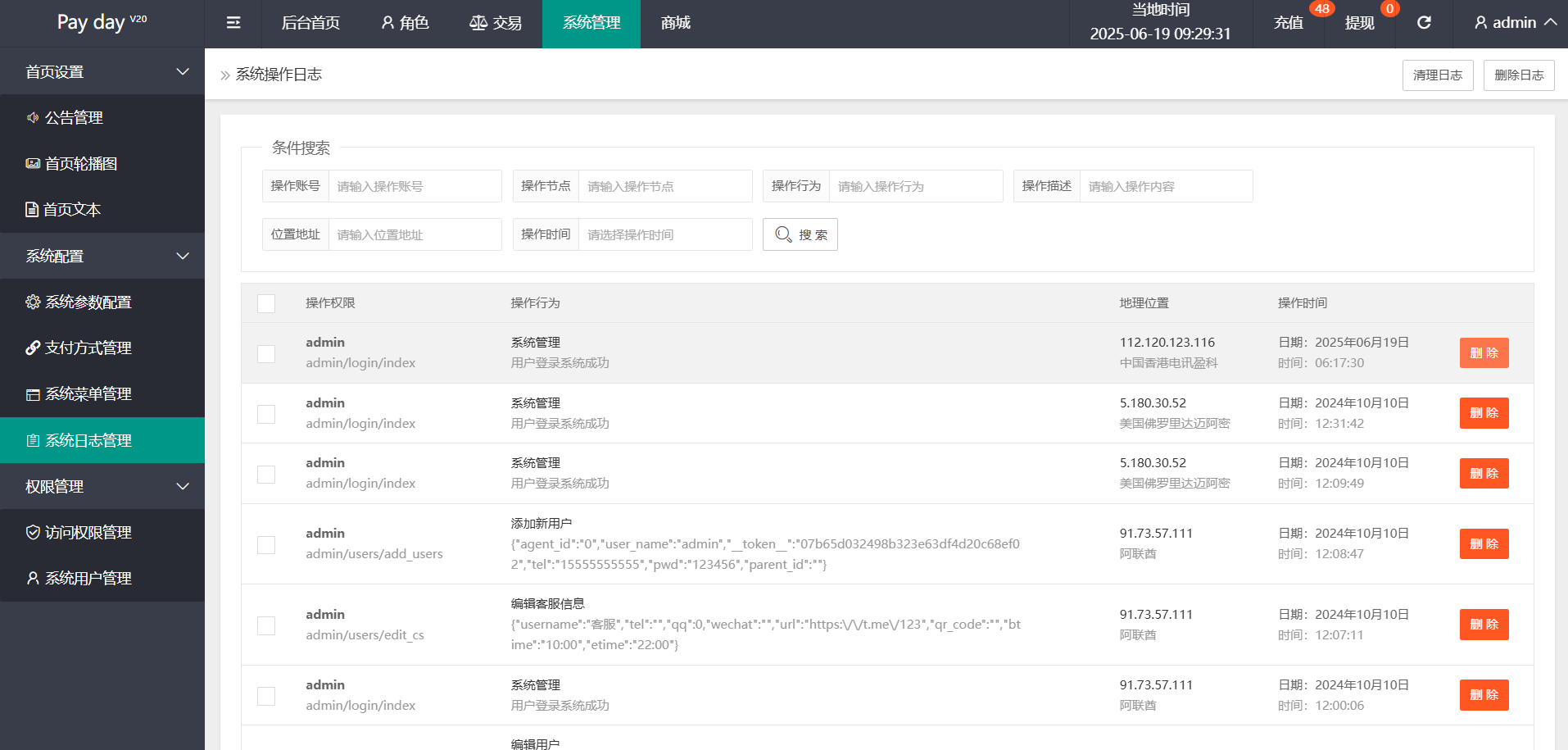Open 提现 in the top bar
1568x750 pixels.
pos(1360,23)
